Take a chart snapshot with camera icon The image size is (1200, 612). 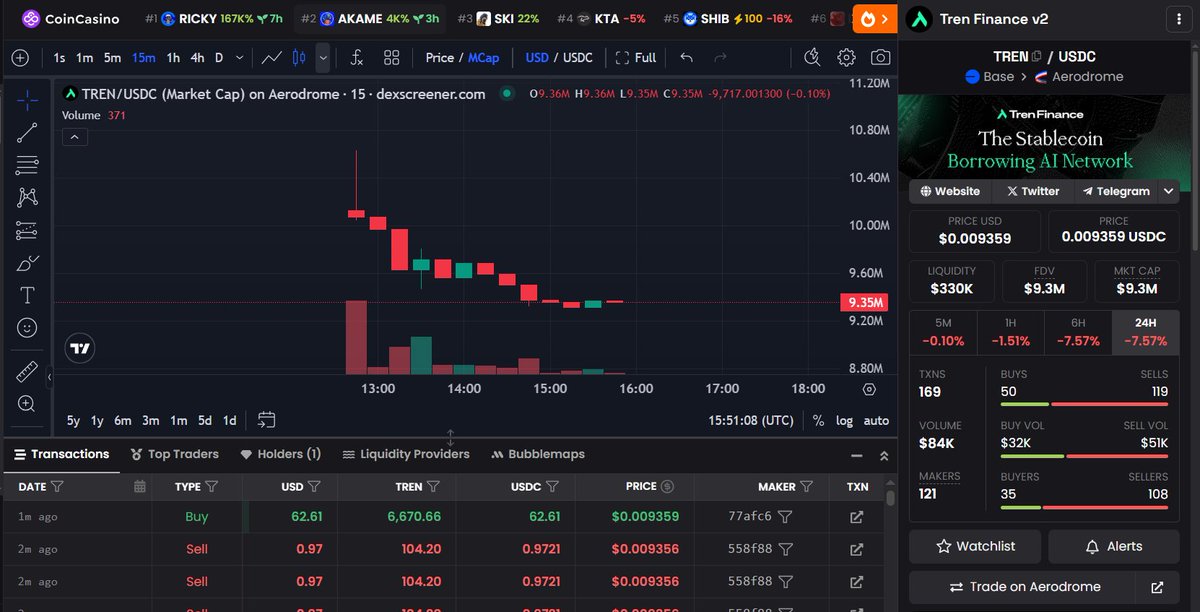click(880, 58)
